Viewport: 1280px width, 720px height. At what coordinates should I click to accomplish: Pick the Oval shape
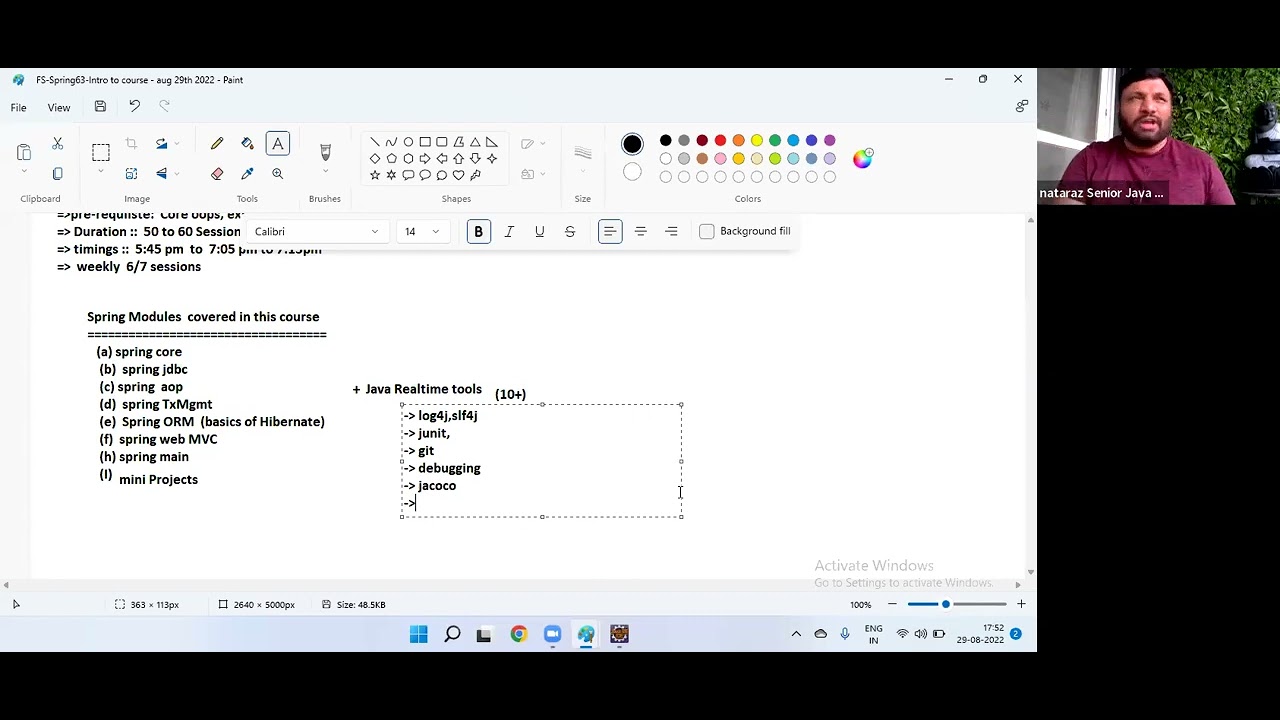[408, 142]
